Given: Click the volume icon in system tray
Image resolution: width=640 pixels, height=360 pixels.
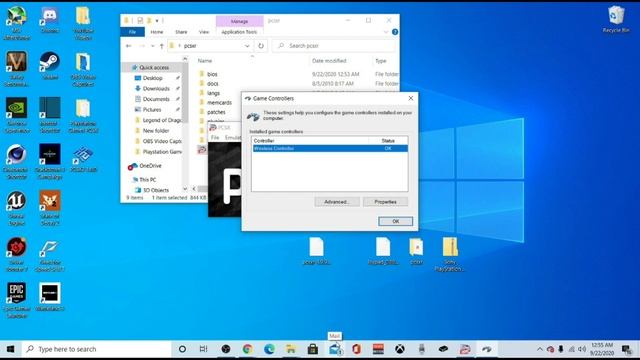Looking at the screenshot, I should (x=582, y=349).
